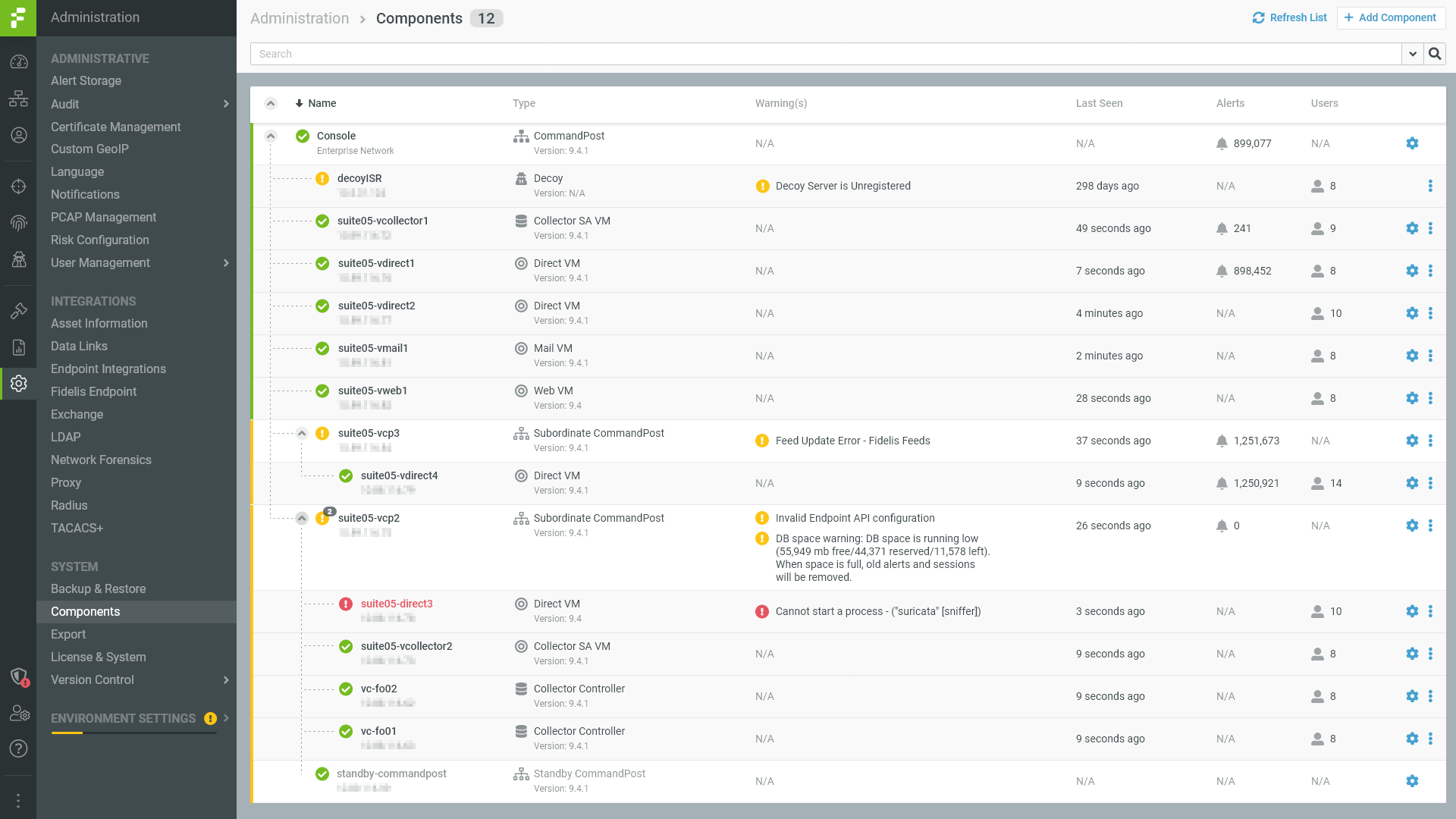Viewport: 1456px width, 819px height.
Task: Click the search magnifier button
Action: coord(1435,54)
